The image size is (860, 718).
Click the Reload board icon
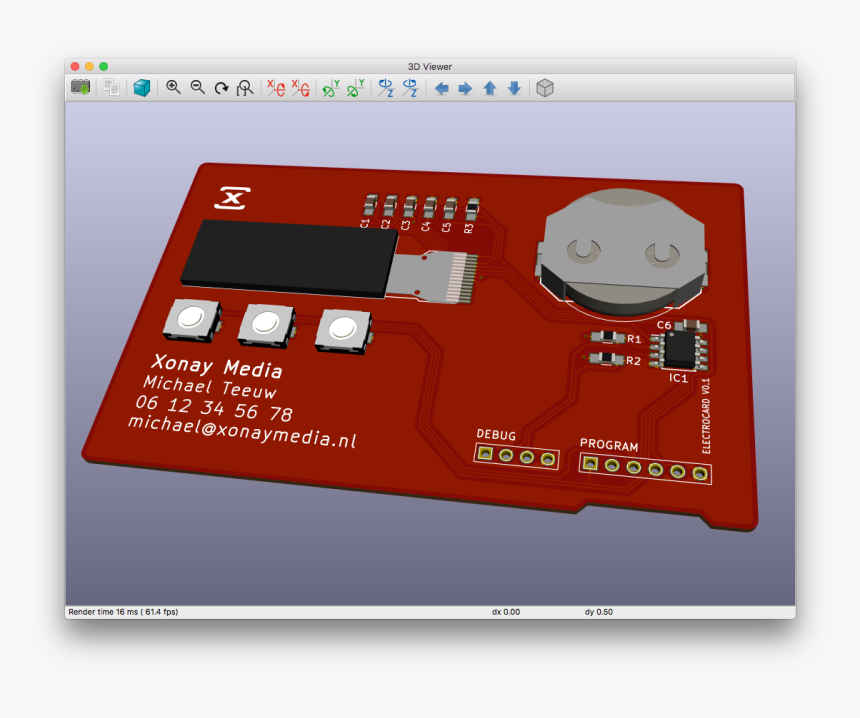(x=81, y=88)
